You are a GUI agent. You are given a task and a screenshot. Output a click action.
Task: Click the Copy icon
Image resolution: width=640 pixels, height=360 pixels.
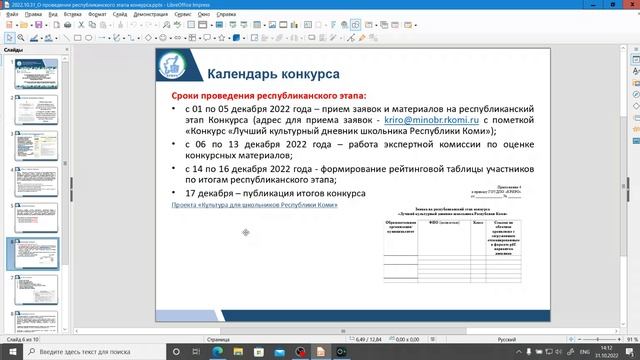tap(92, 25)
